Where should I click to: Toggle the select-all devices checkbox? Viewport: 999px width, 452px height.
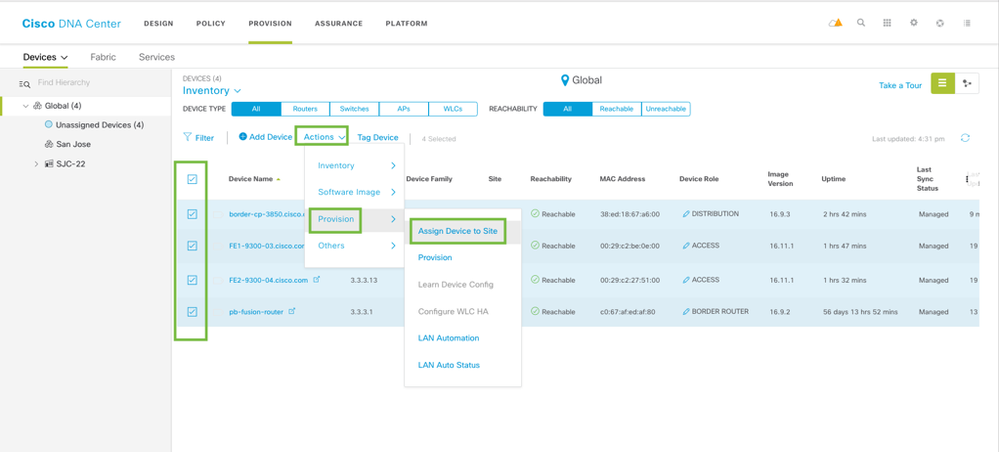pyautogui.click(x=192, y=179)
